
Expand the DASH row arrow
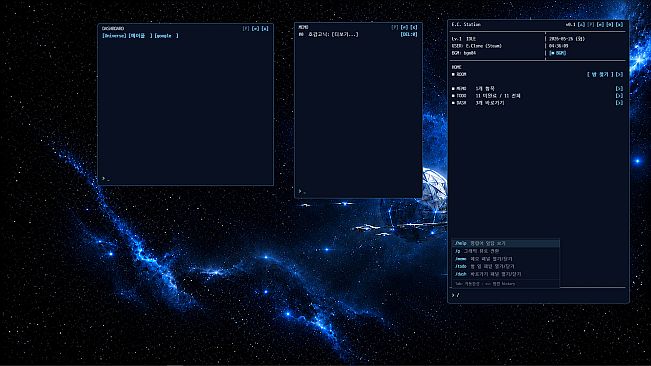[619, 102]
